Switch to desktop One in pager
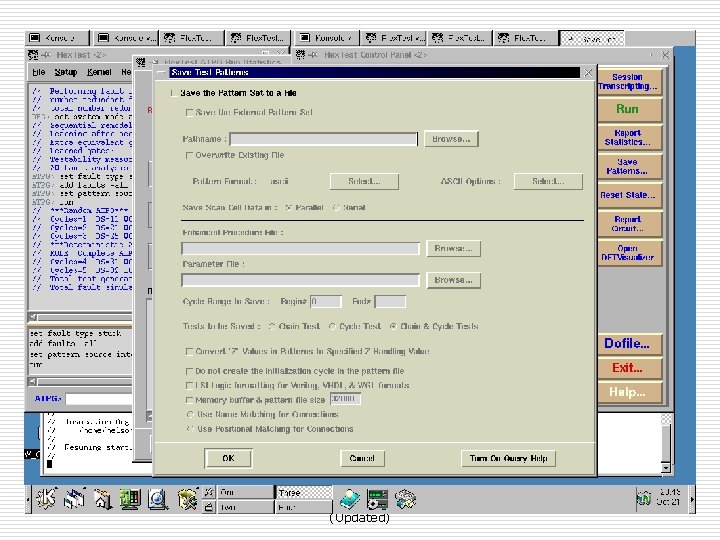Screen dimensions: 720x540 pos(245,492)
